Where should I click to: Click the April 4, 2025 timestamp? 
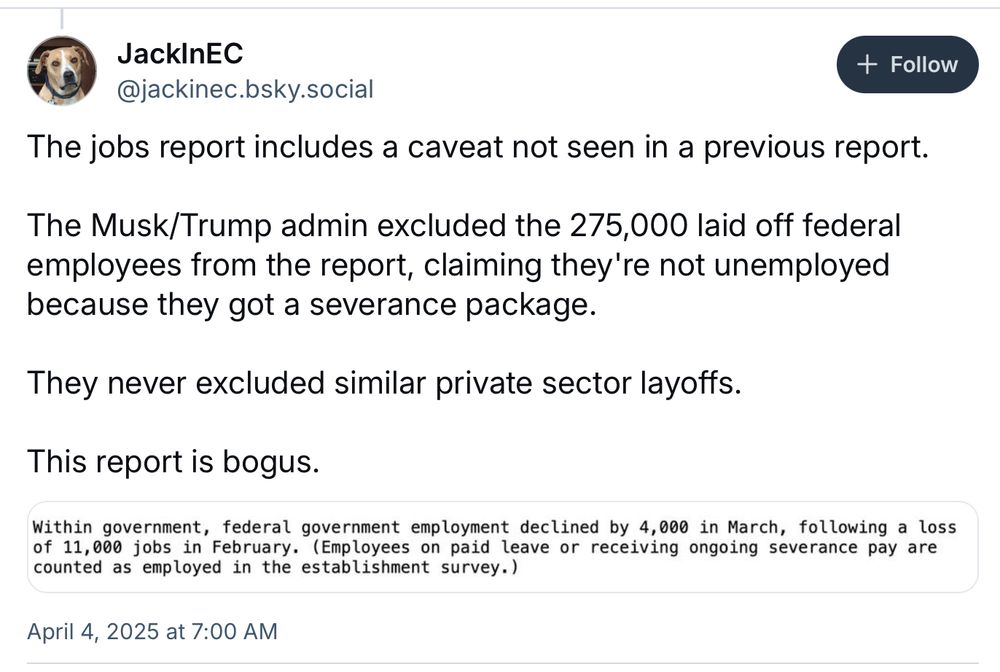[152, 632]
